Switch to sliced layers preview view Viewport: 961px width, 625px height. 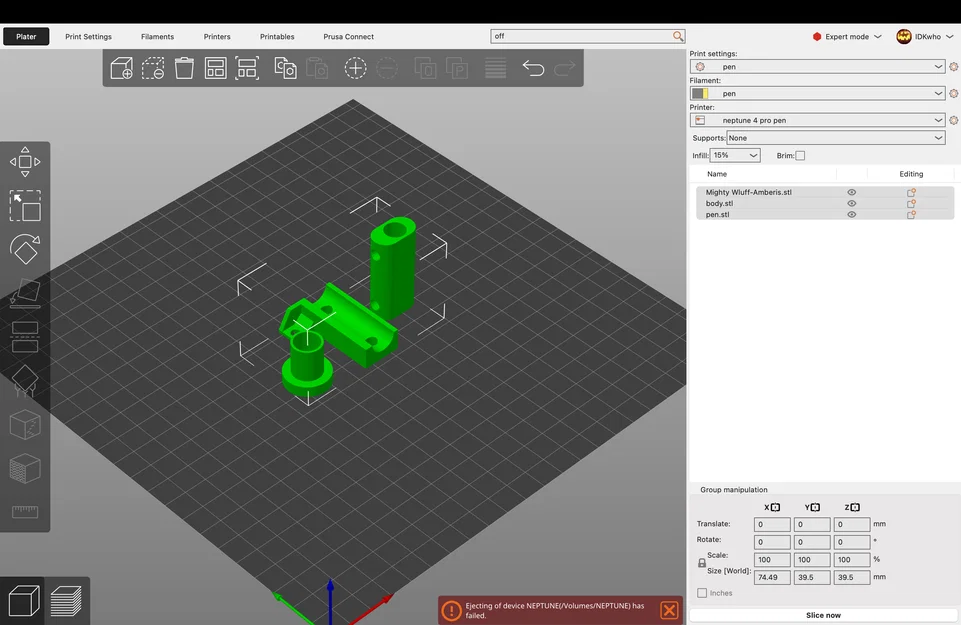(66, 601)
